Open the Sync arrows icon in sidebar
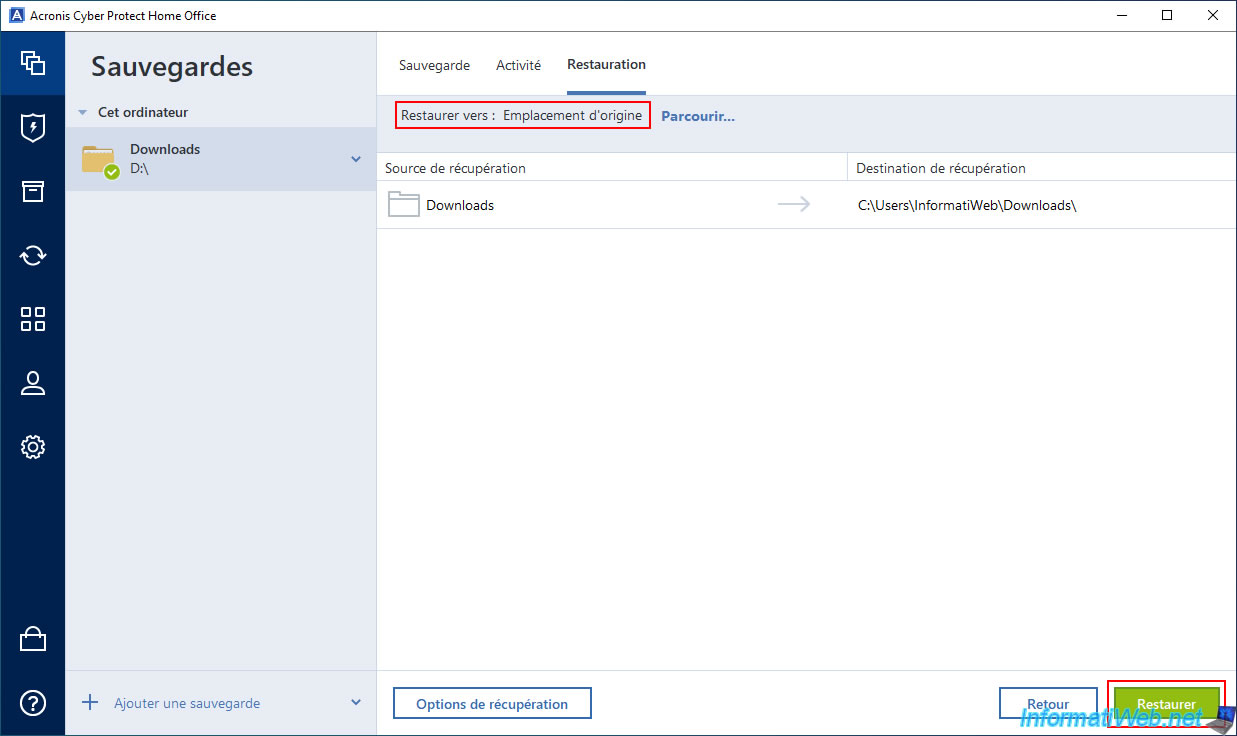The height and width of the screenshot is (736, 1237). tap(33, 255)
